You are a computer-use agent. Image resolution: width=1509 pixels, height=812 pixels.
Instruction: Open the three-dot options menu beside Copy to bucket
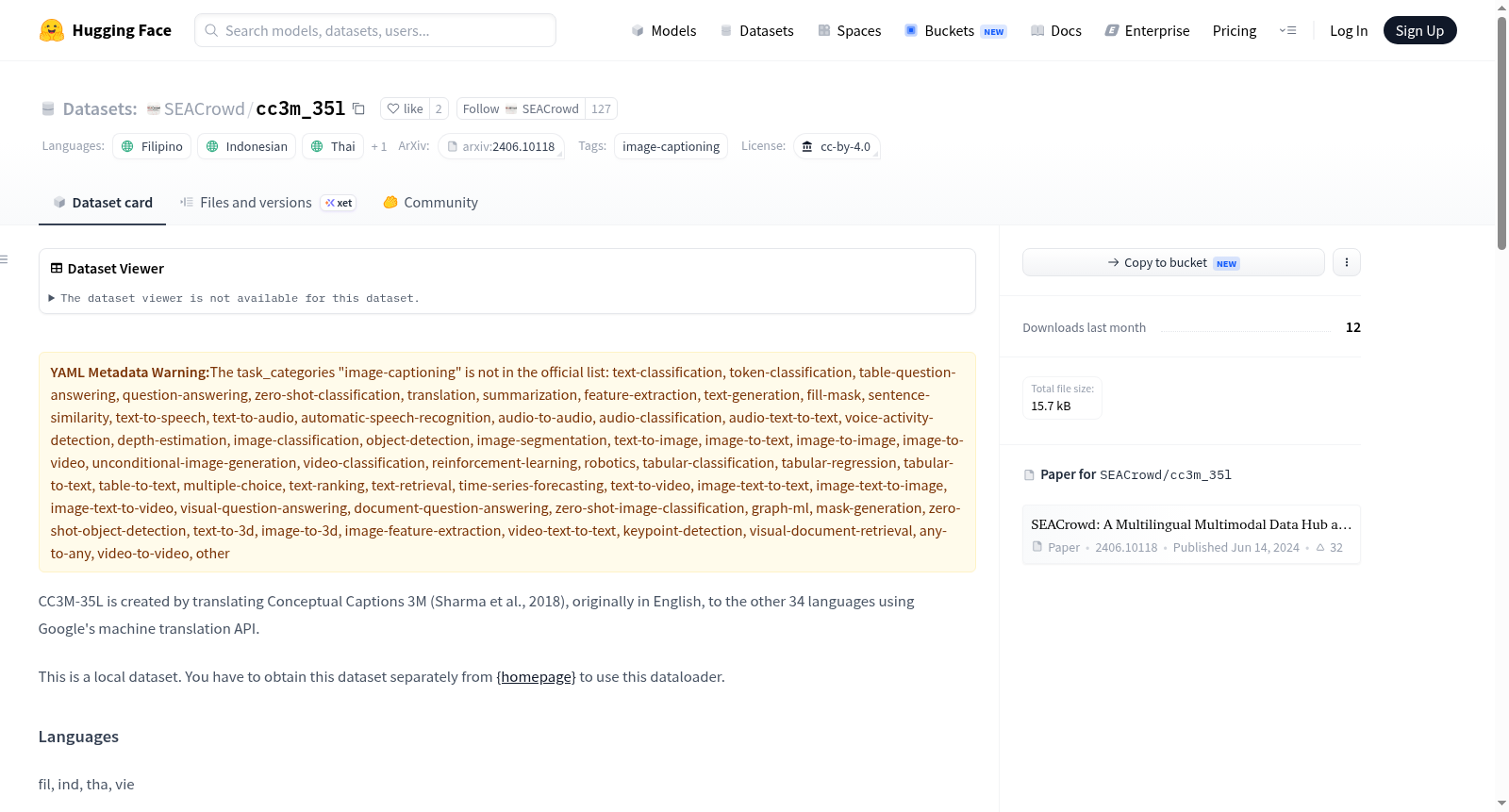click(1346, 262)
